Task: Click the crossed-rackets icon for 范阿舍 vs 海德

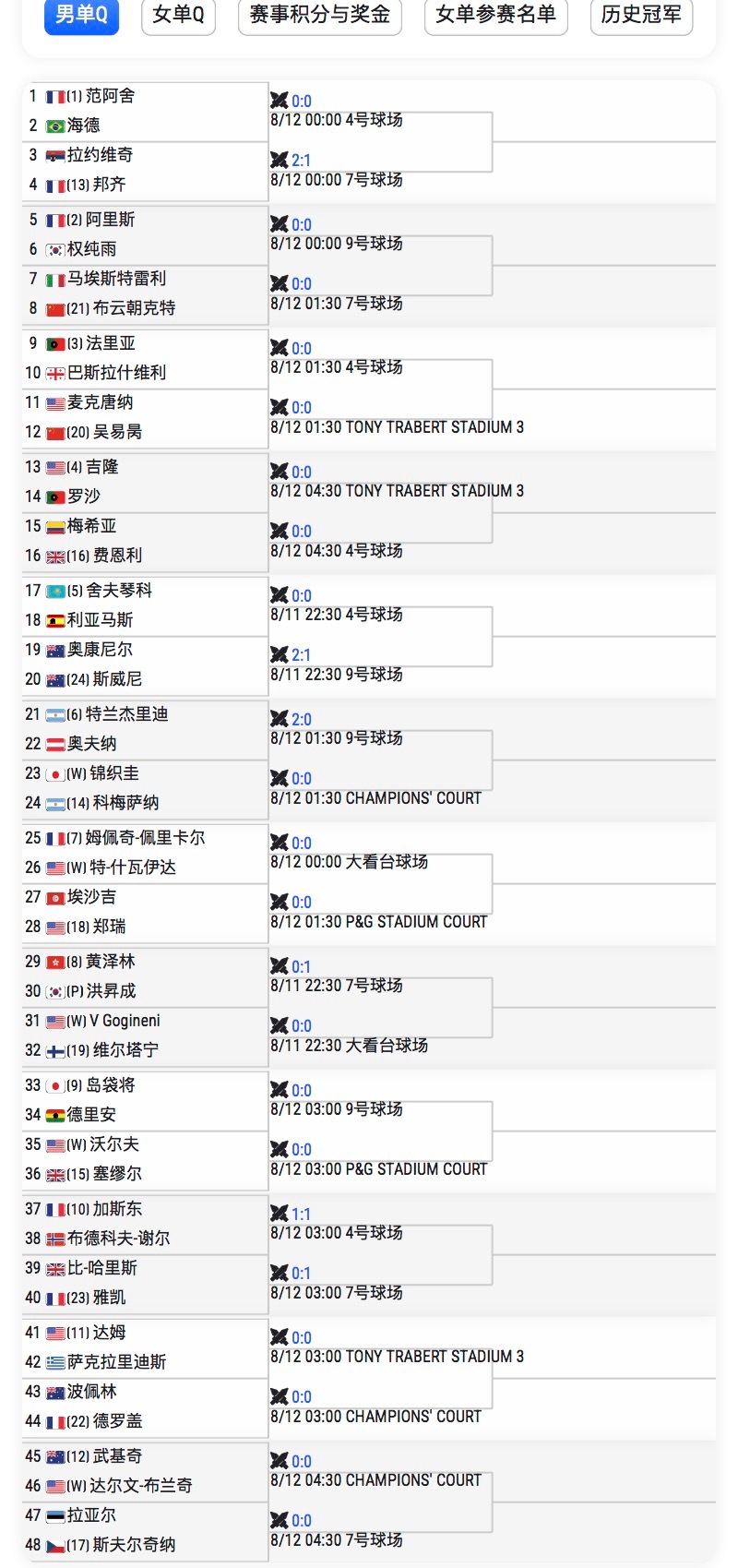Action: tap(280, 101)
